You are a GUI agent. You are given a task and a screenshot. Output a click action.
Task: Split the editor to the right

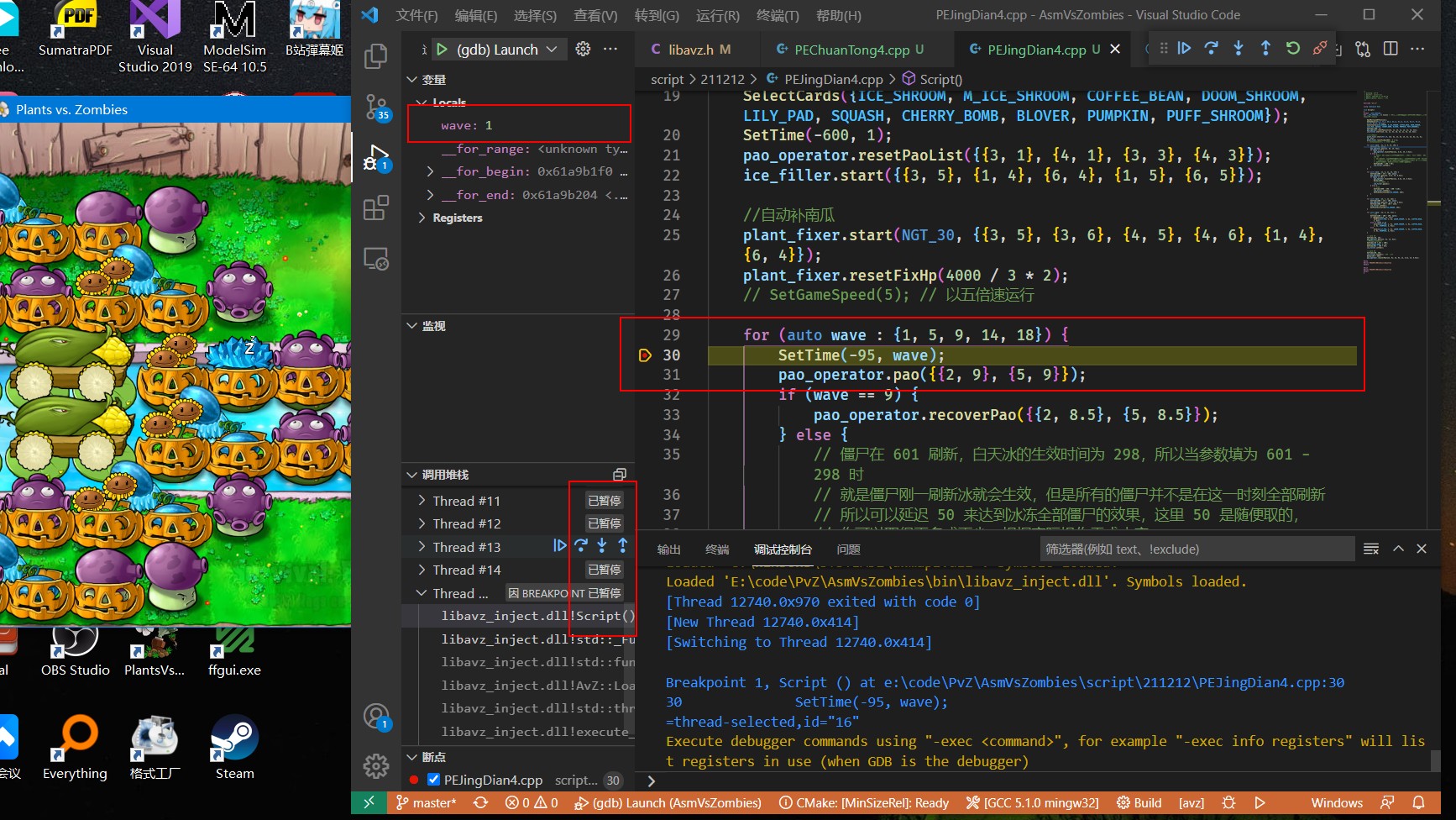1391,49
